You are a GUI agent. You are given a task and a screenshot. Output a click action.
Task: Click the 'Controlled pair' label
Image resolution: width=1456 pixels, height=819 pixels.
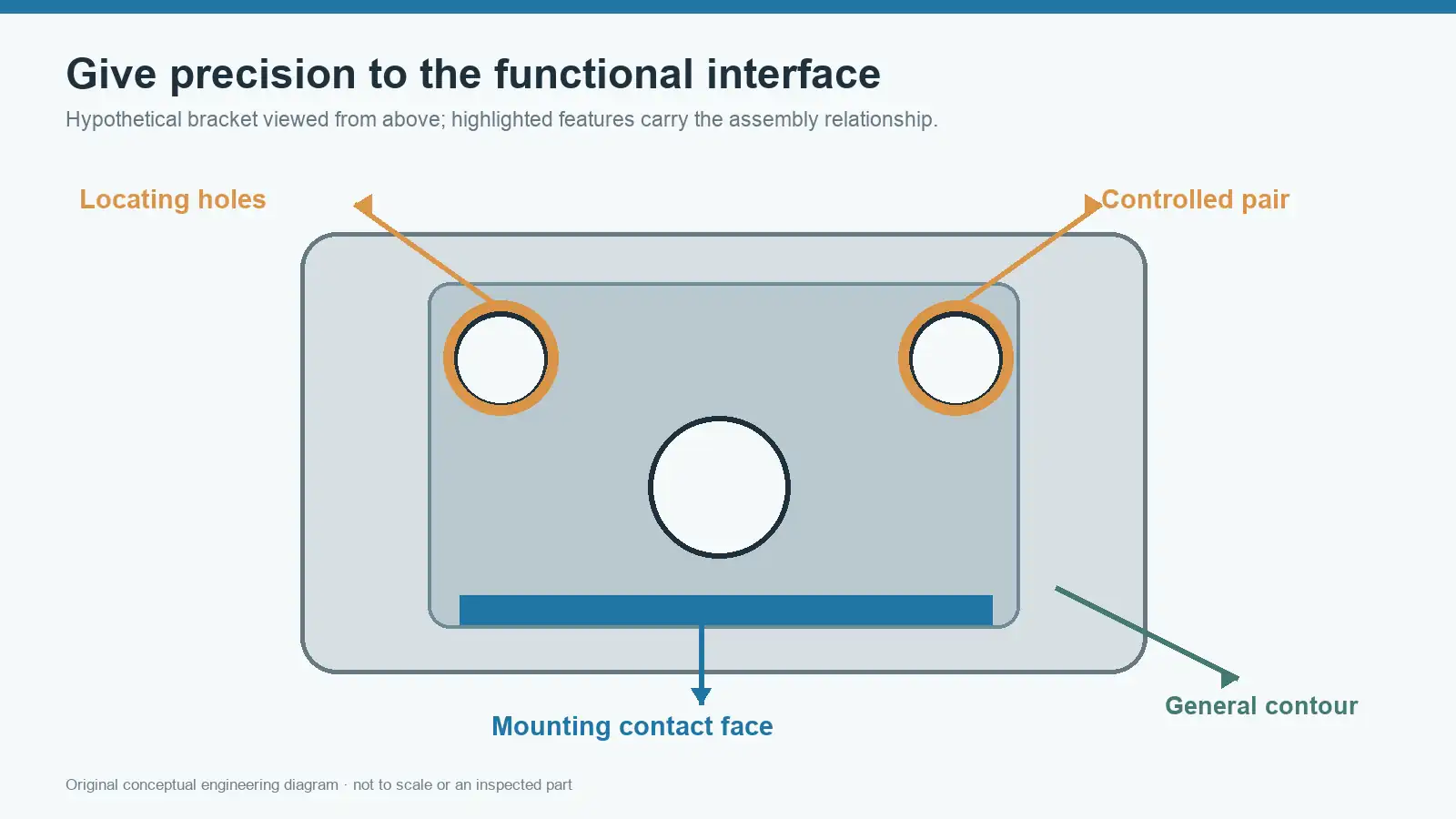coord(1196,199)
